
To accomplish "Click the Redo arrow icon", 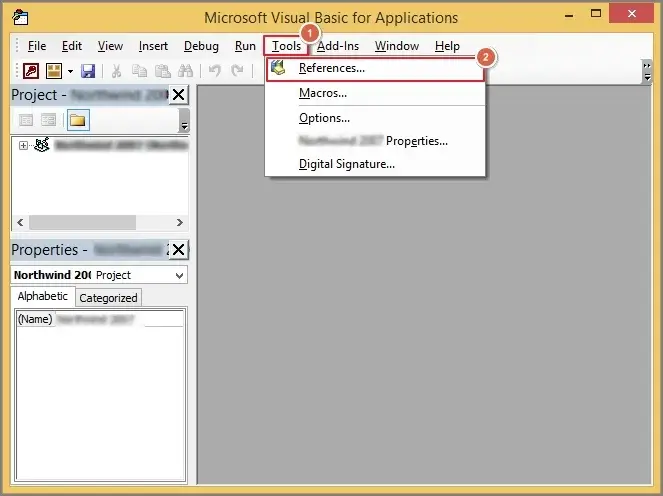I will point(237,71).
